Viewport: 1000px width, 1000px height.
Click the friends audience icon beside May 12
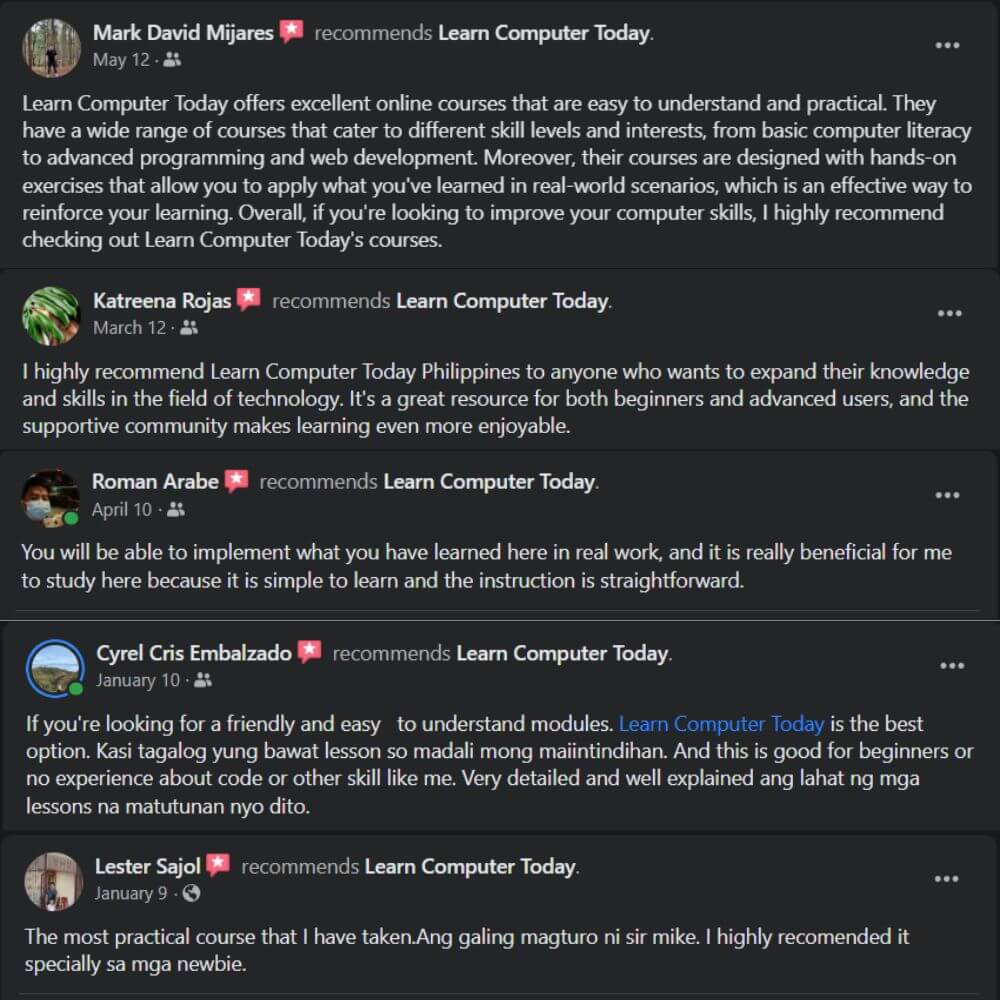[172, 60]
